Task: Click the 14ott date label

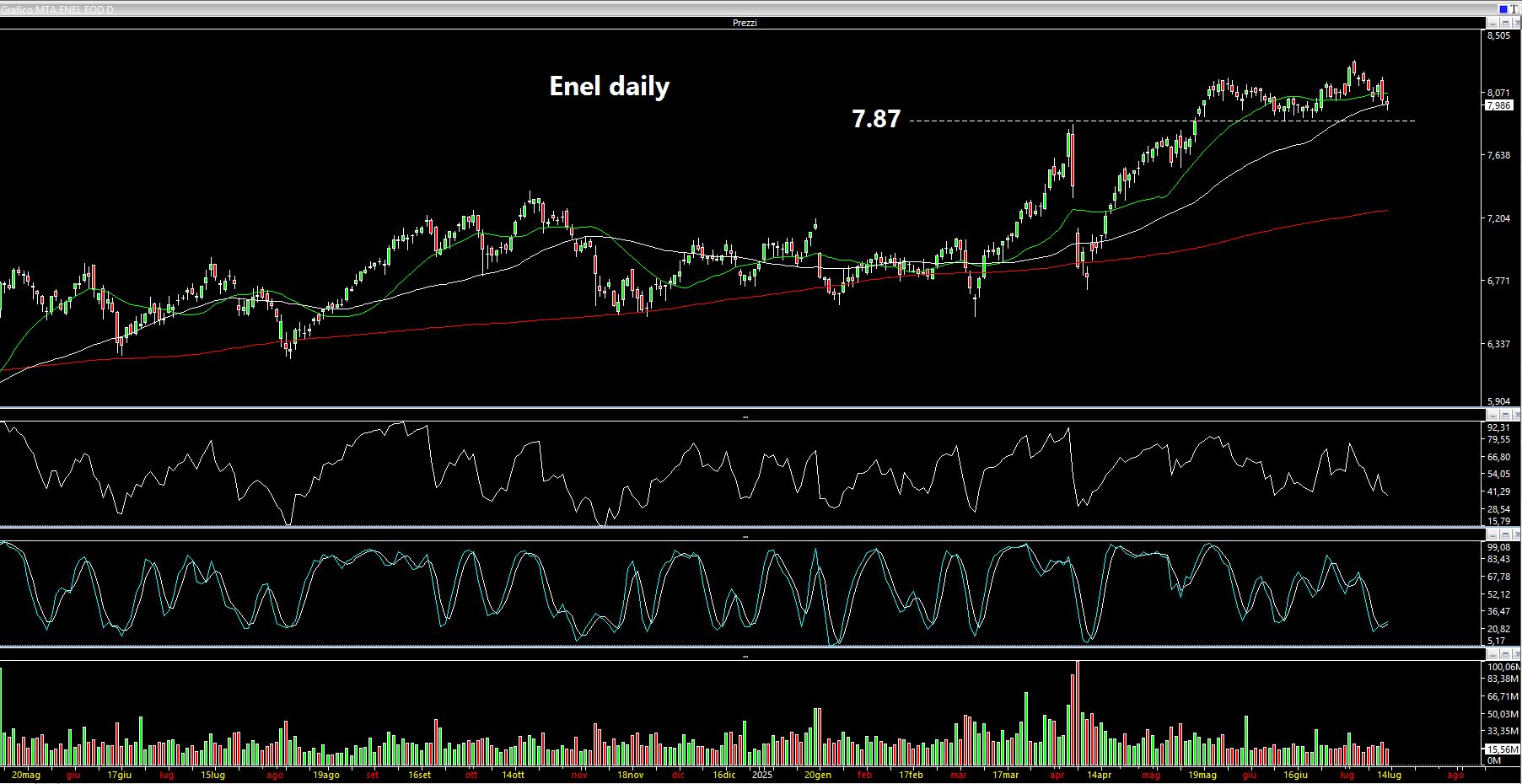Action: tap(513, 775)
